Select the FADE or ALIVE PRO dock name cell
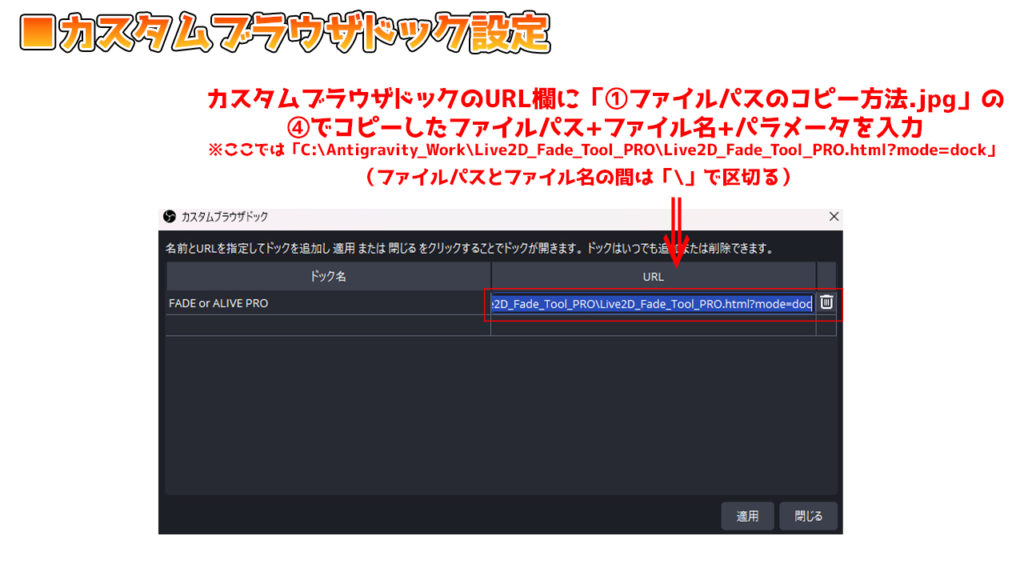The image size is (1024, 576). pos(328,303)
